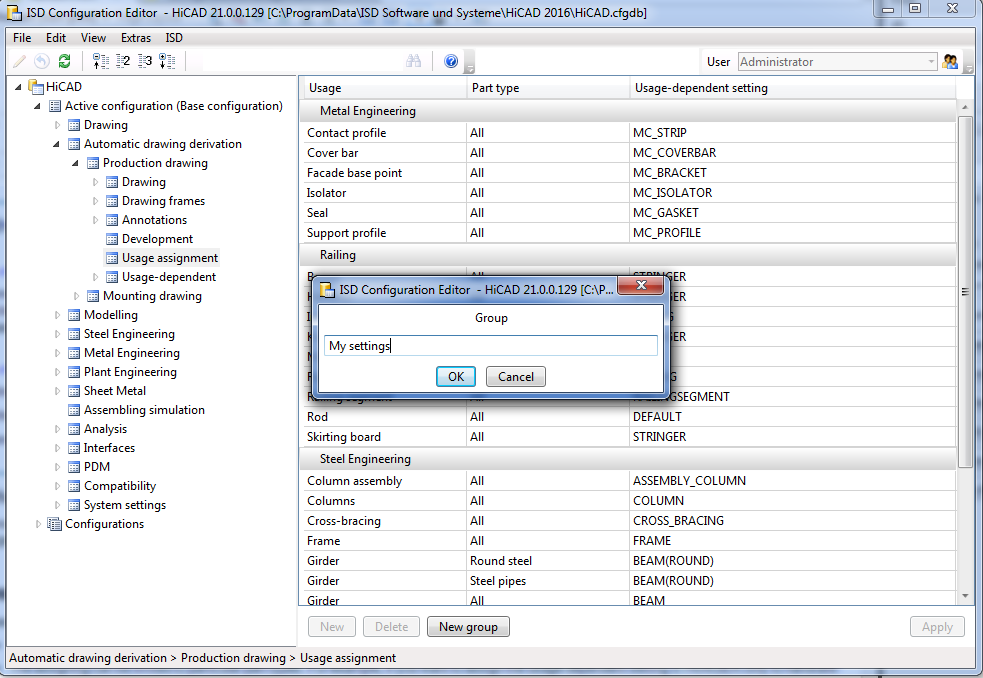Click the binoculars search icon
This screenshot has height=678, width=983.
click(x=413, y=62)
